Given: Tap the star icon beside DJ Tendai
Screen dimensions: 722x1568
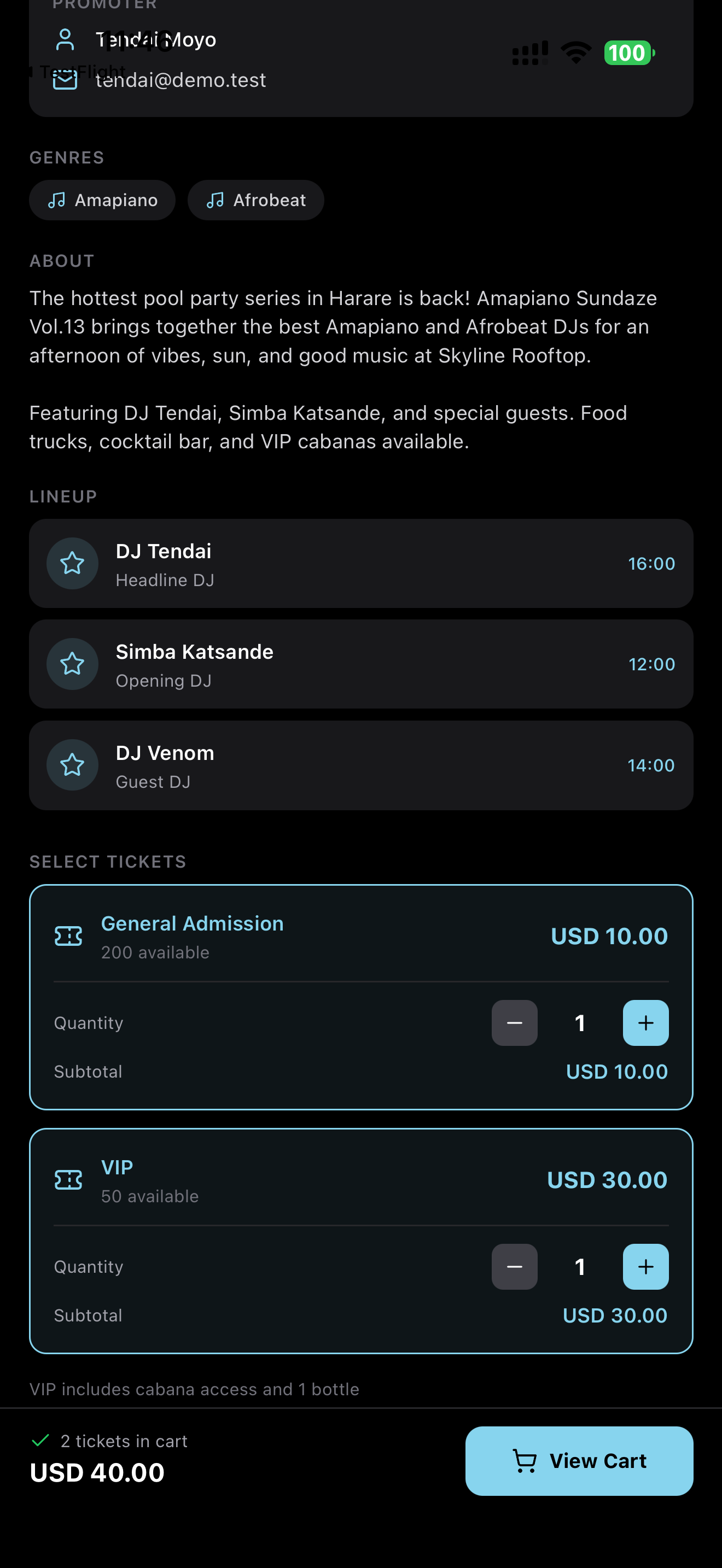Looking at the screenshot, I should (72, 563).
